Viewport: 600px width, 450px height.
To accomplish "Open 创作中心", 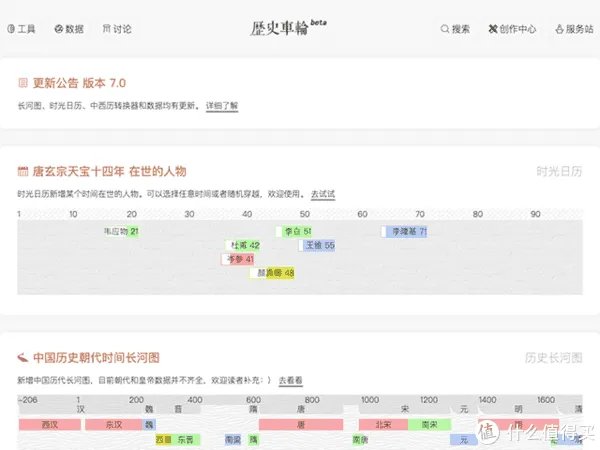I will [x=512, y=29].
